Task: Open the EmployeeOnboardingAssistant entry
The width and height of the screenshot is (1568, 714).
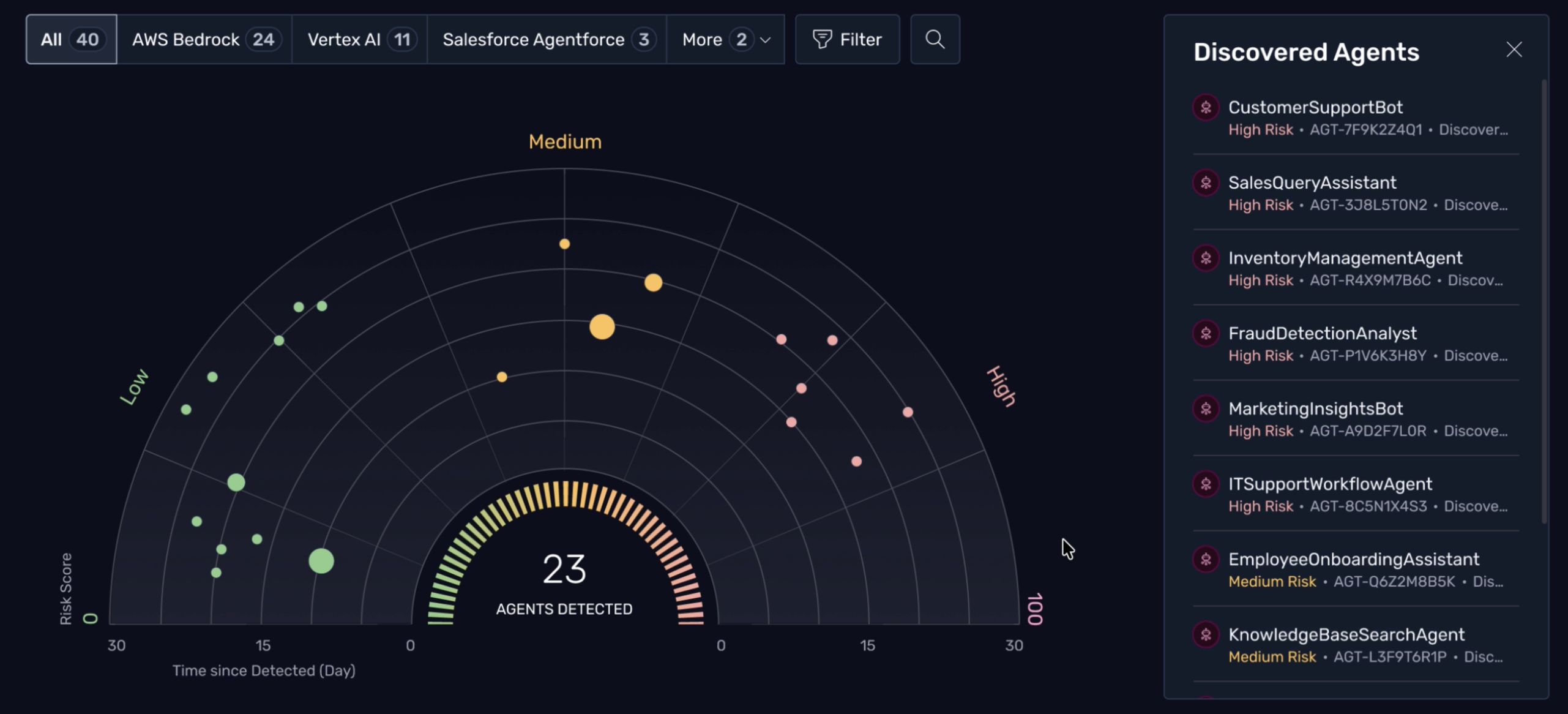Action: (x=1353, y=560)
